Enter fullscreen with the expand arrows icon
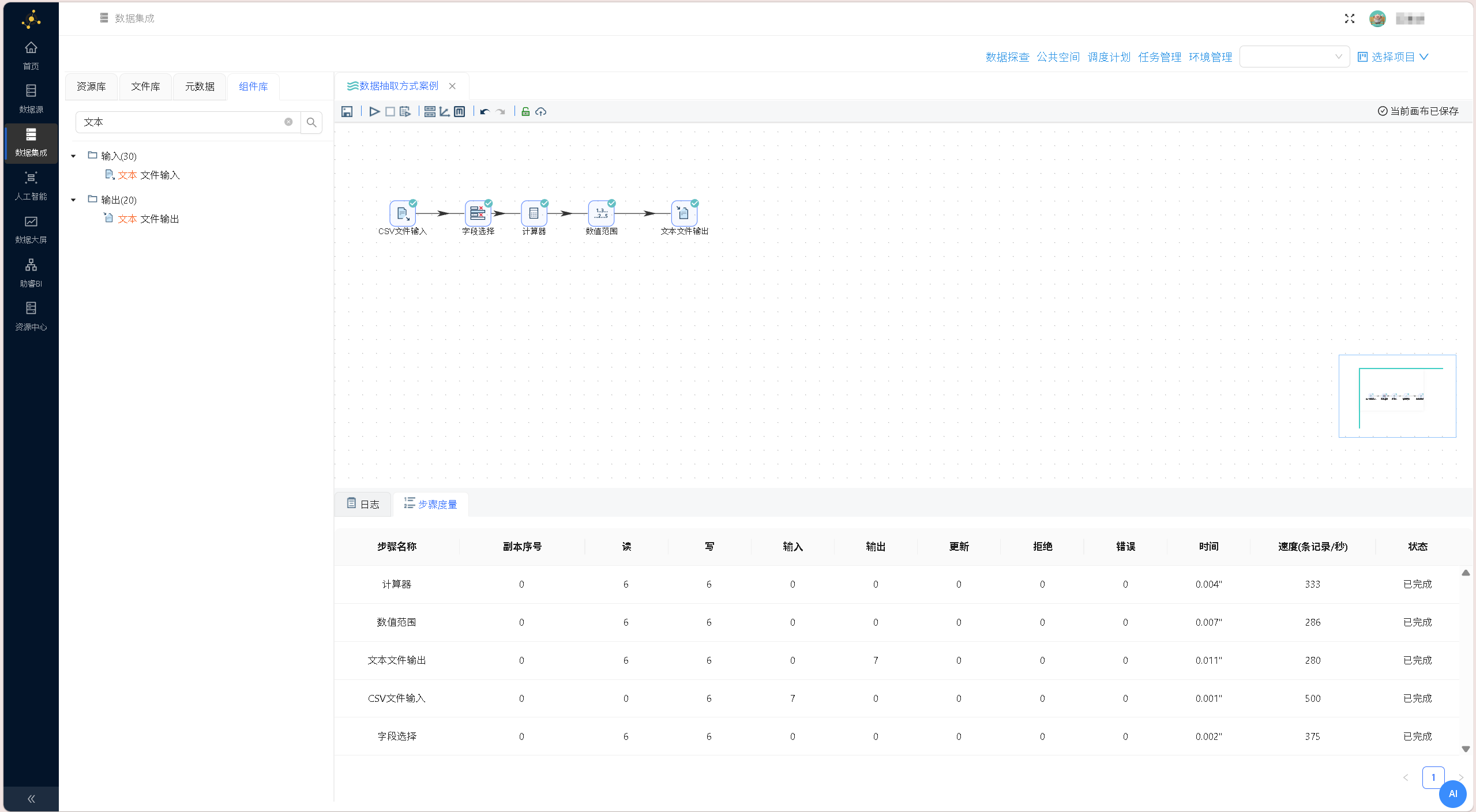The image size is (1476, 812). (1350, 19)
